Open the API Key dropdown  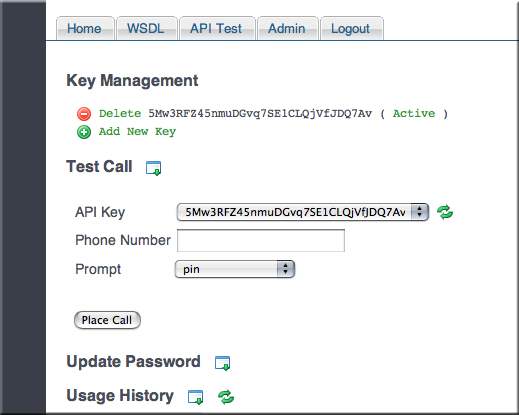pos(303,212)
